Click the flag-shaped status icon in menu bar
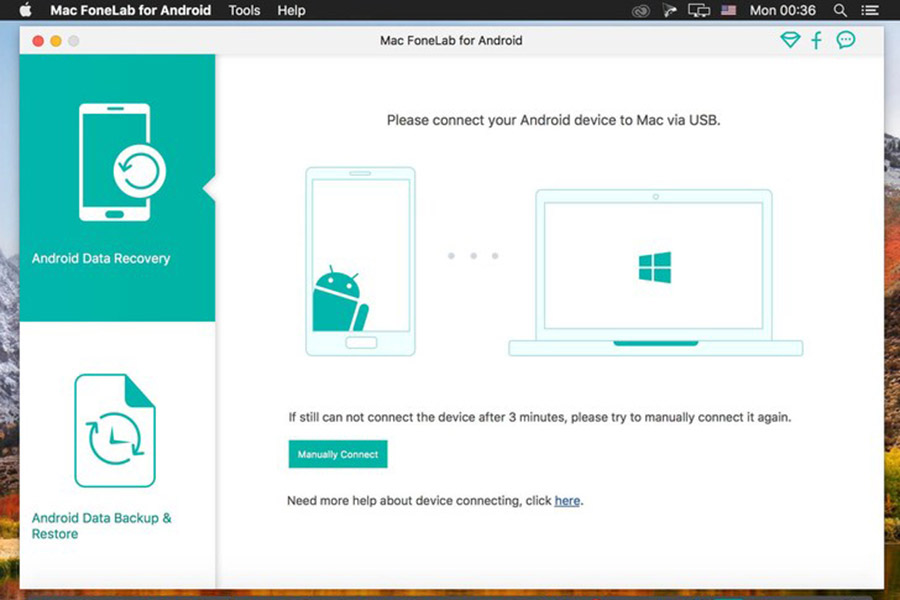 (669, 10)
